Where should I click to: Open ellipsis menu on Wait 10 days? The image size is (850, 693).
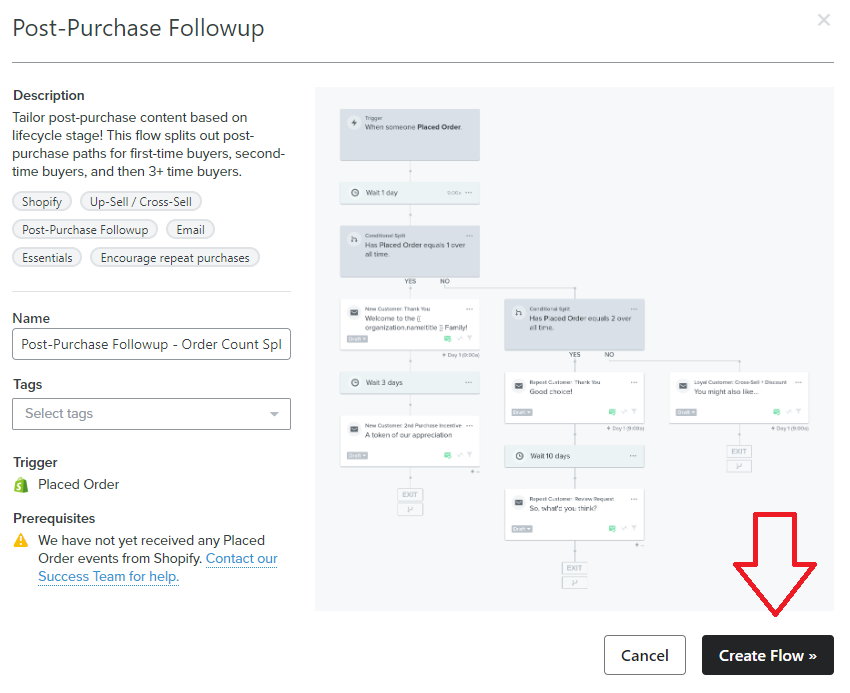click(x=633, y=456)
